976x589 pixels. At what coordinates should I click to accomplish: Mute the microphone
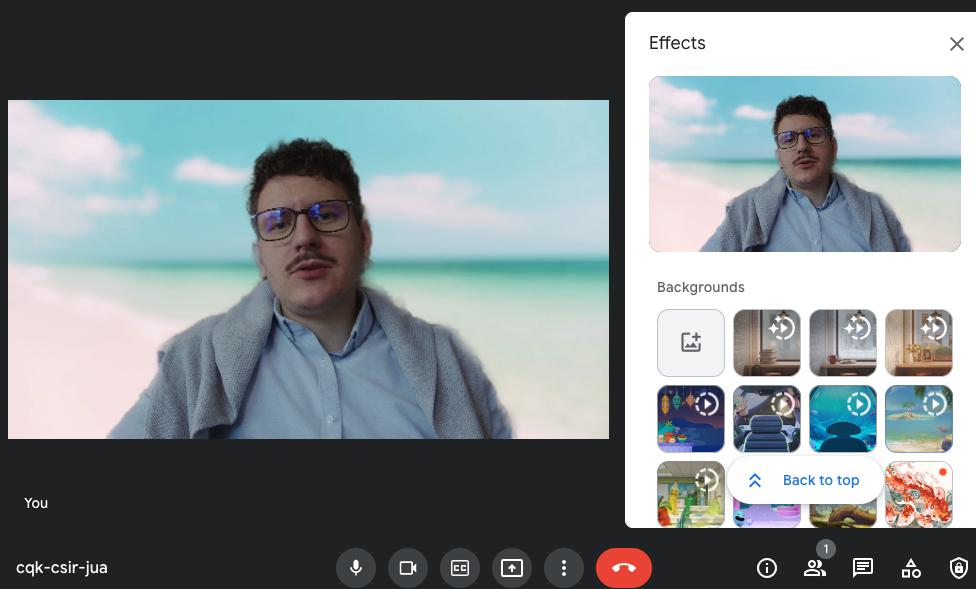pos(356,568)
